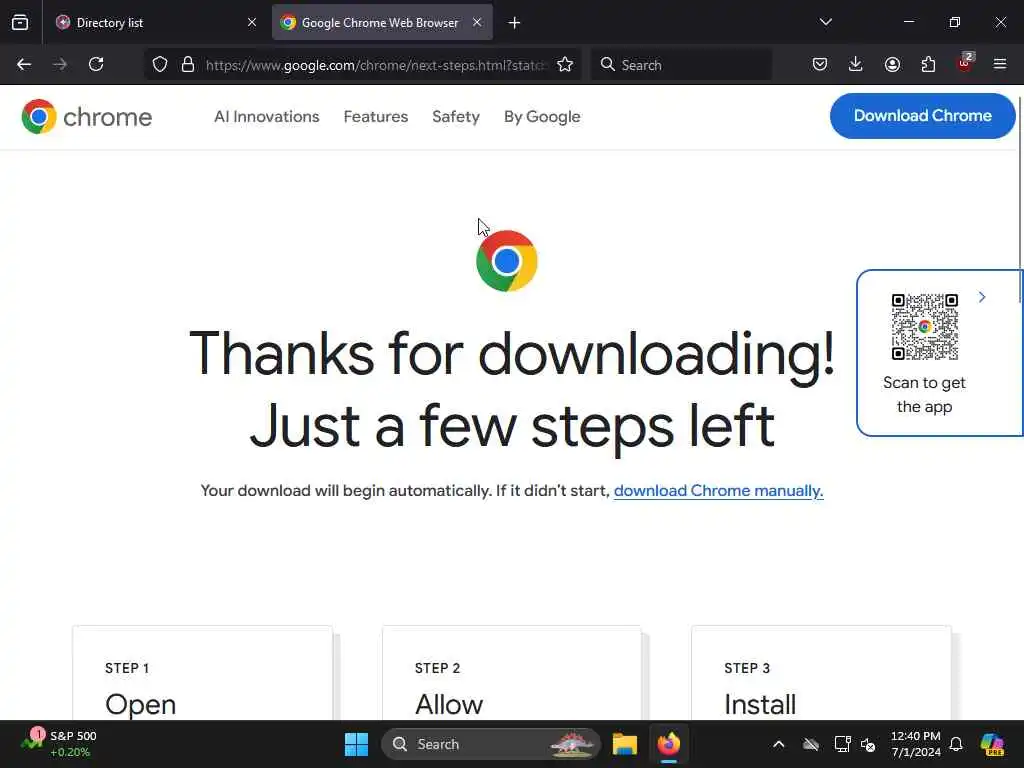Save page to Pocket

[x=820, y=64]
